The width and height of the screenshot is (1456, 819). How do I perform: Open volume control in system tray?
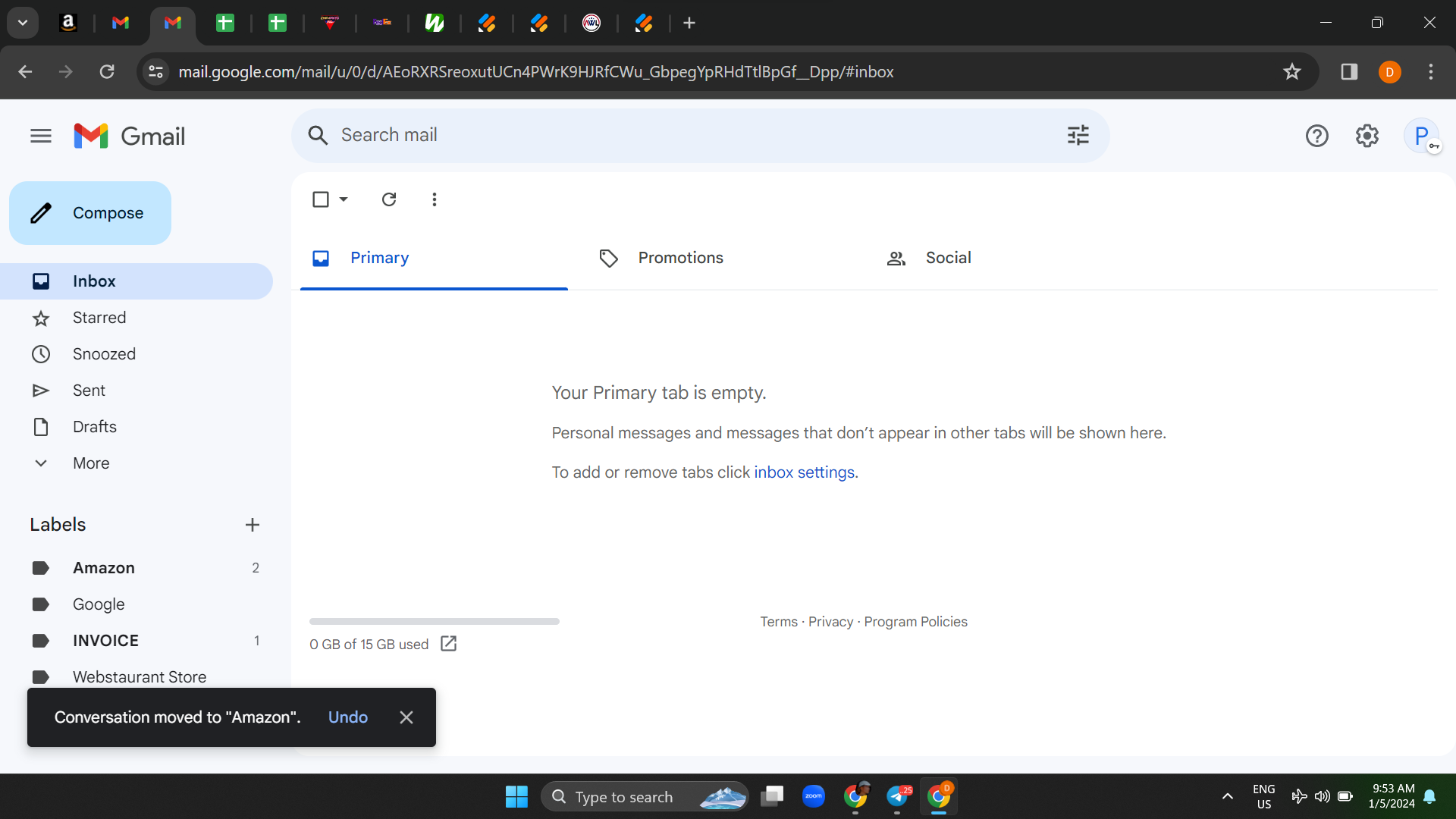[x=1323, y=796]
